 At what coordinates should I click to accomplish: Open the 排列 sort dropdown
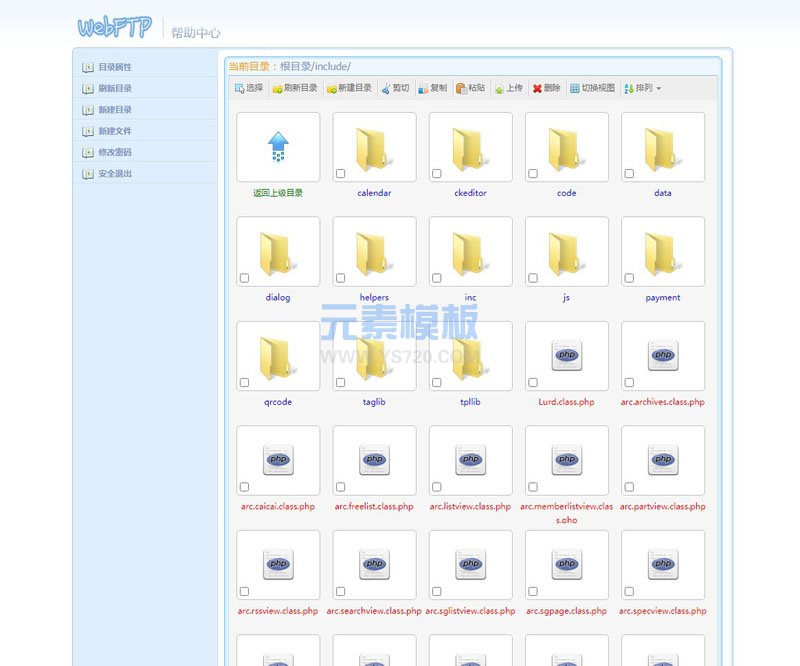pos(643,88)
